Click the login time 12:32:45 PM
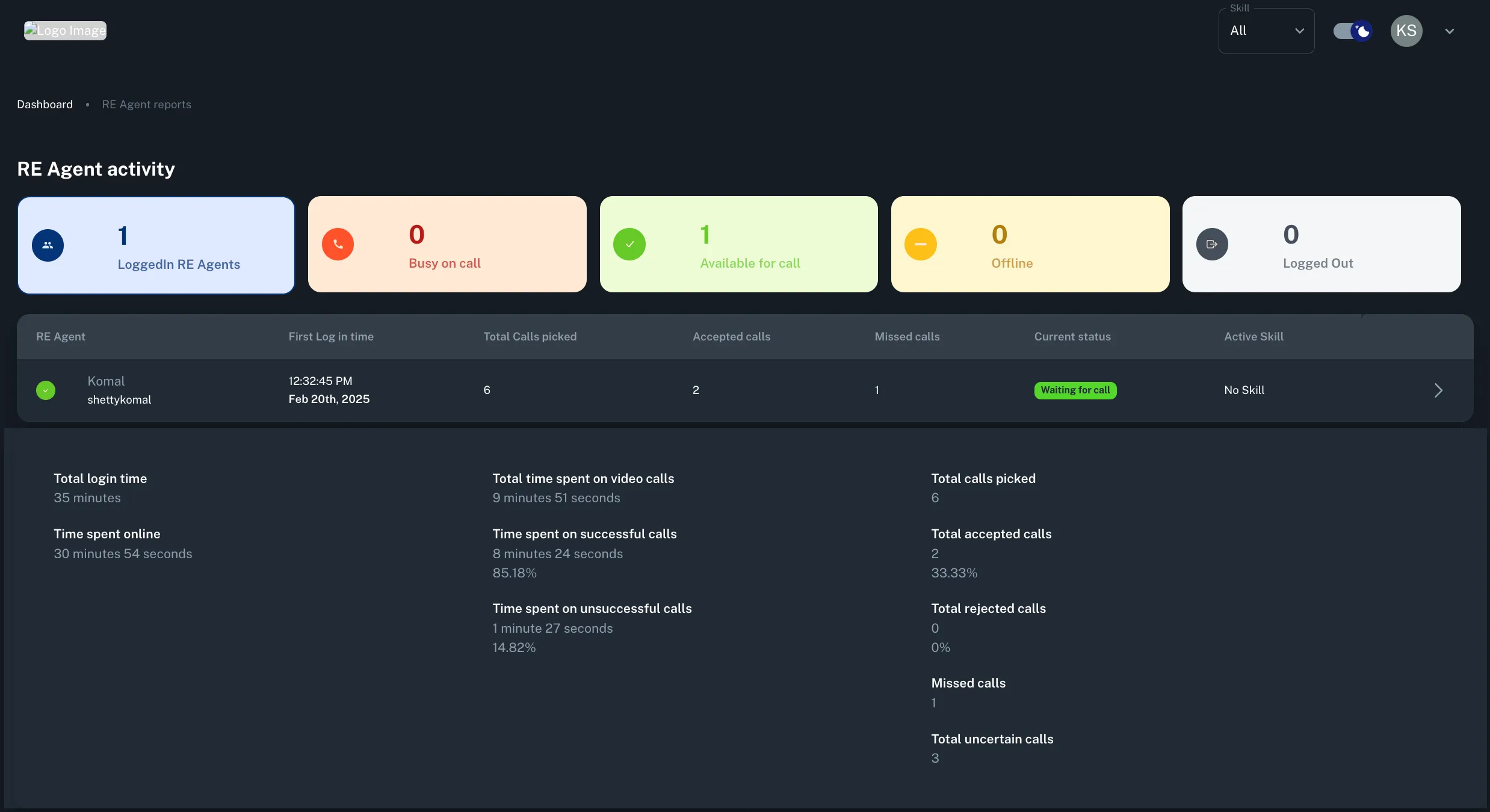Viewport: 1490px width, 812px height. coord(320,381)
